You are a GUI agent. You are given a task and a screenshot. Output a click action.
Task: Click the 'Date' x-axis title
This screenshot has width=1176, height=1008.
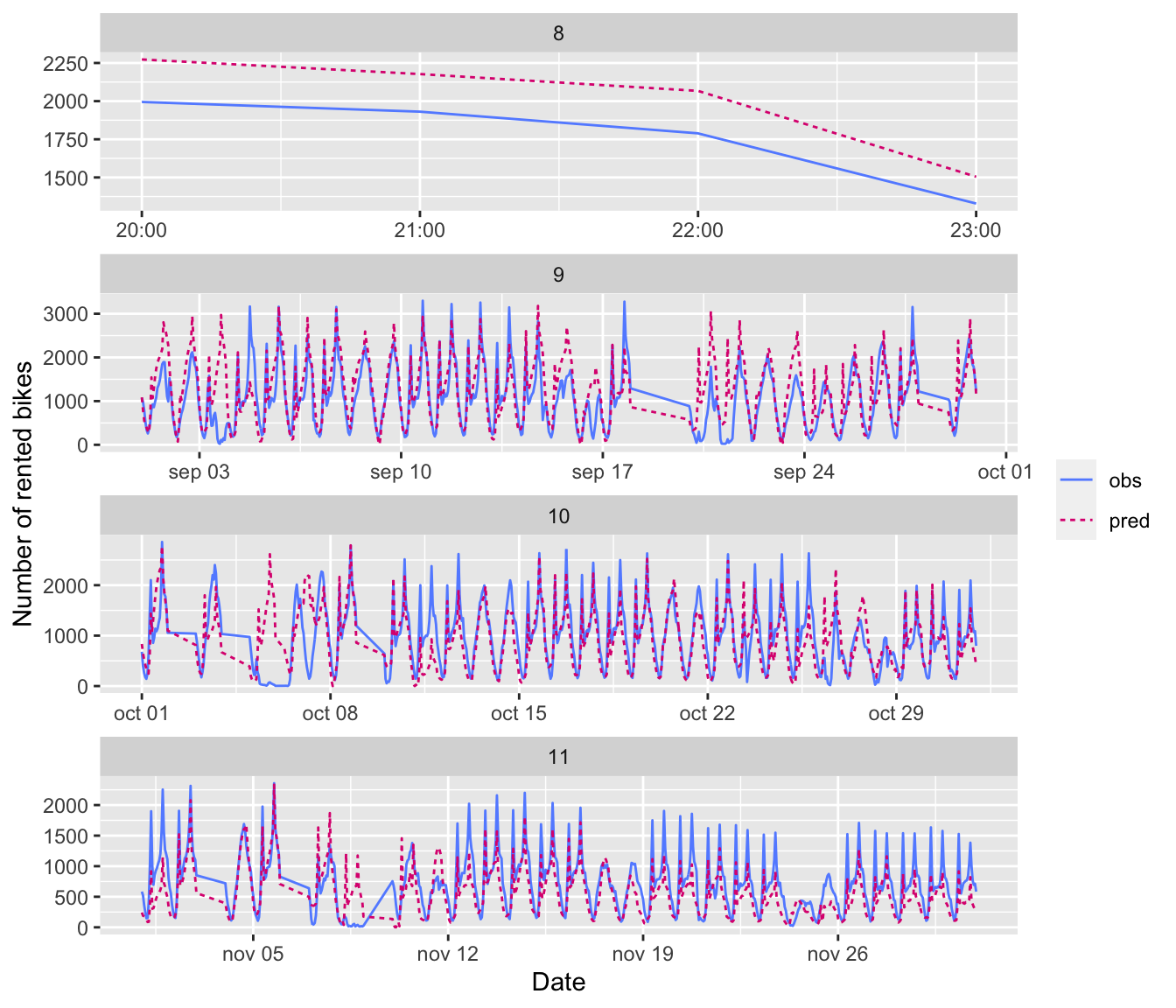click(558, 982)
